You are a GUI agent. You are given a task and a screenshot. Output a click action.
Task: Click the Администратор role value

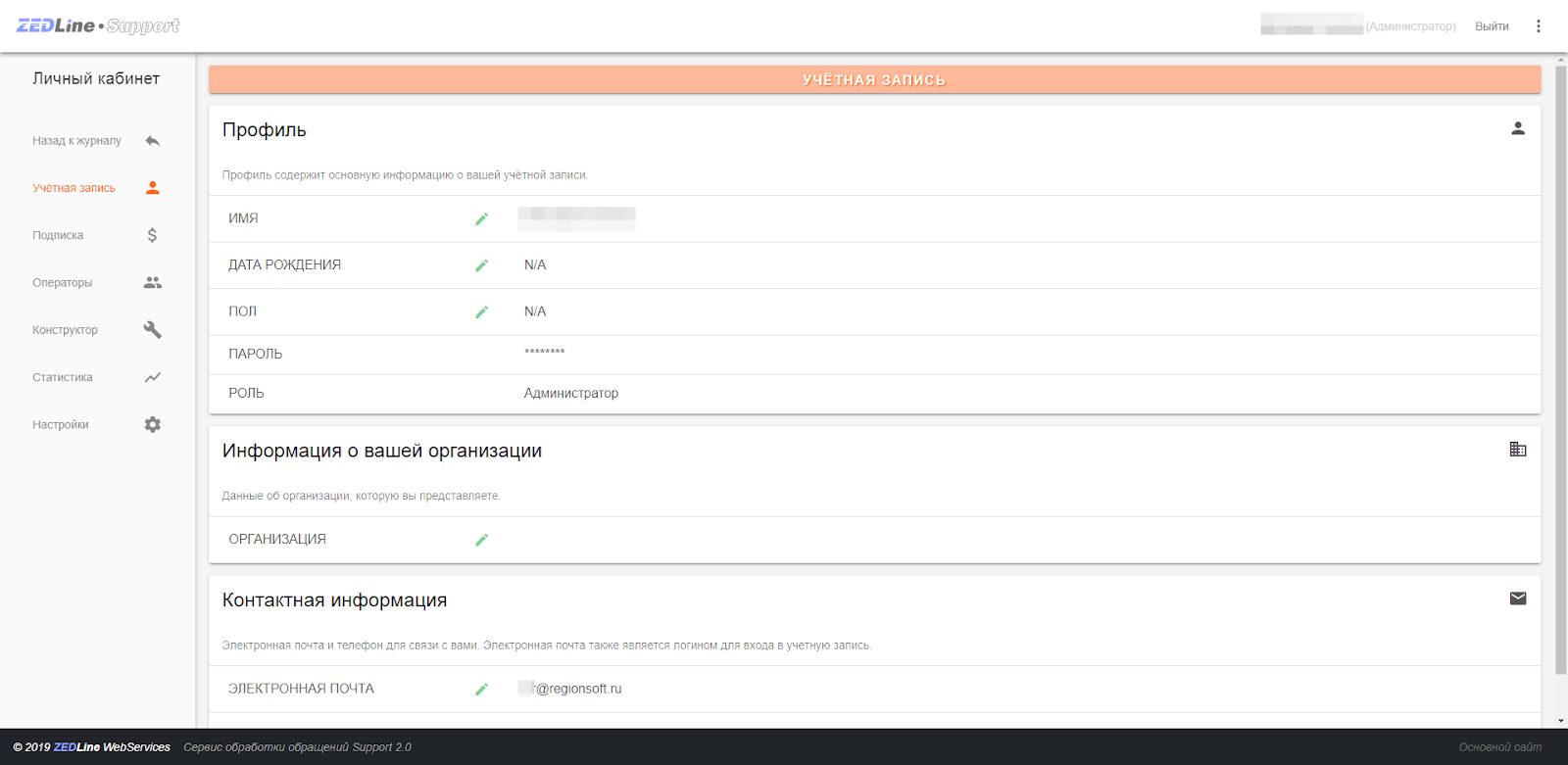[x=571, y=394]
